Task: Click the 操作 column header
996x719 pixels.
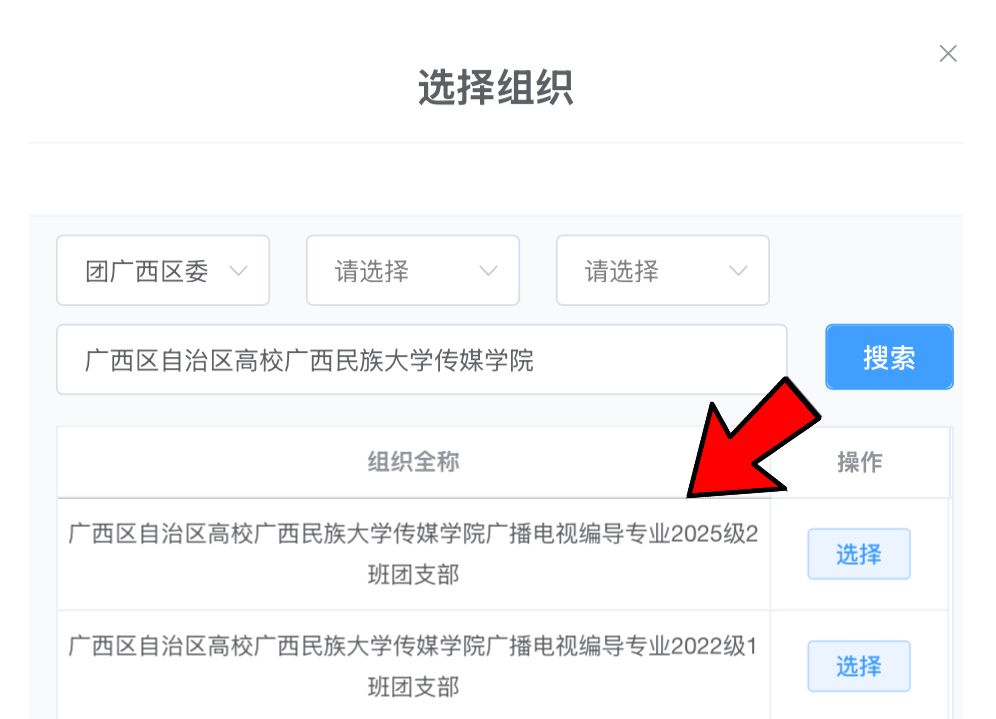Action: point(859,462)
